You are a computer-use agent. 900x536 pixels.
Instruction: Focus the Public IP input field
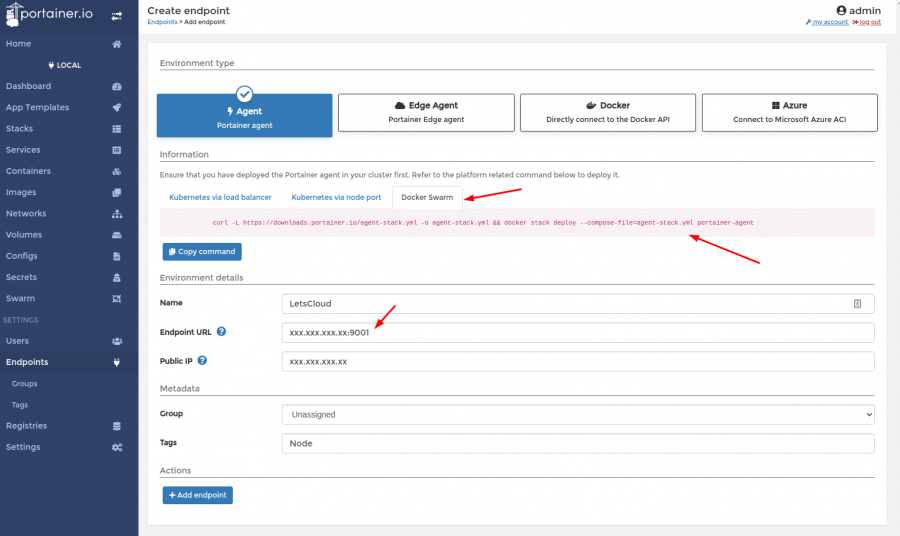click(x=577, y=362)
